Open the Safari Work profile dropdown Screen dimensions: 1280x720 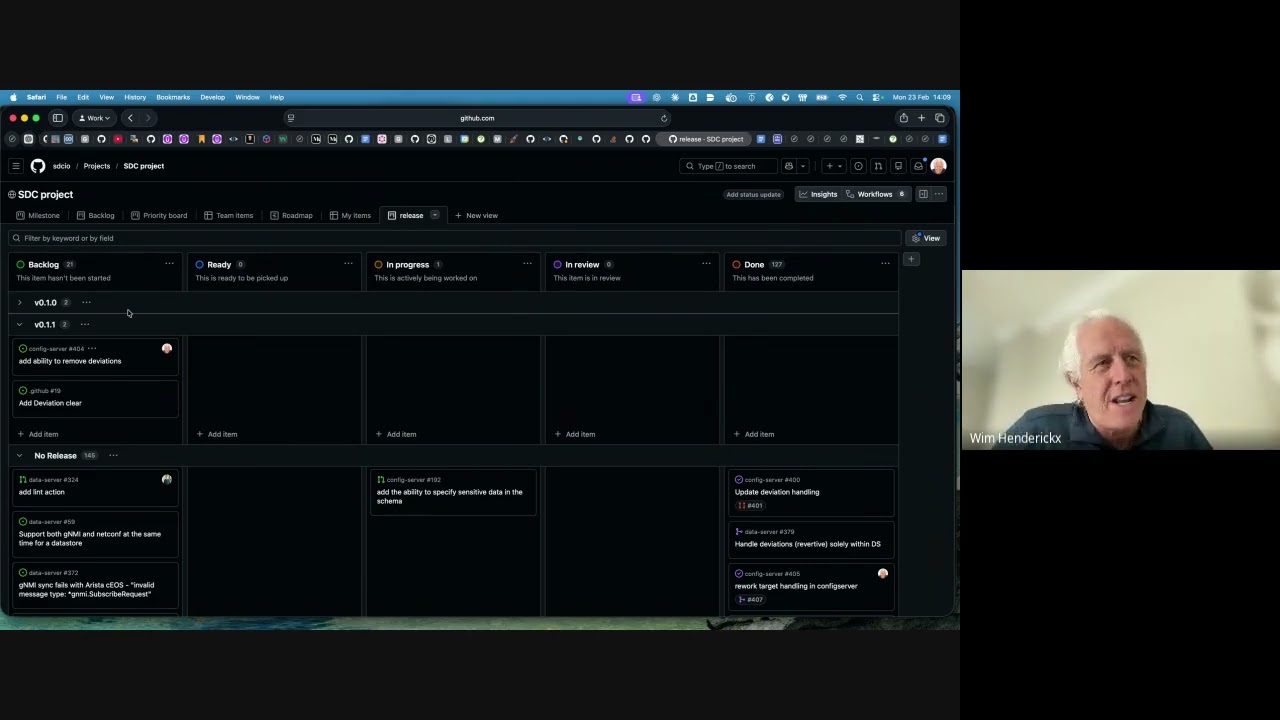[x=96, y=118]
